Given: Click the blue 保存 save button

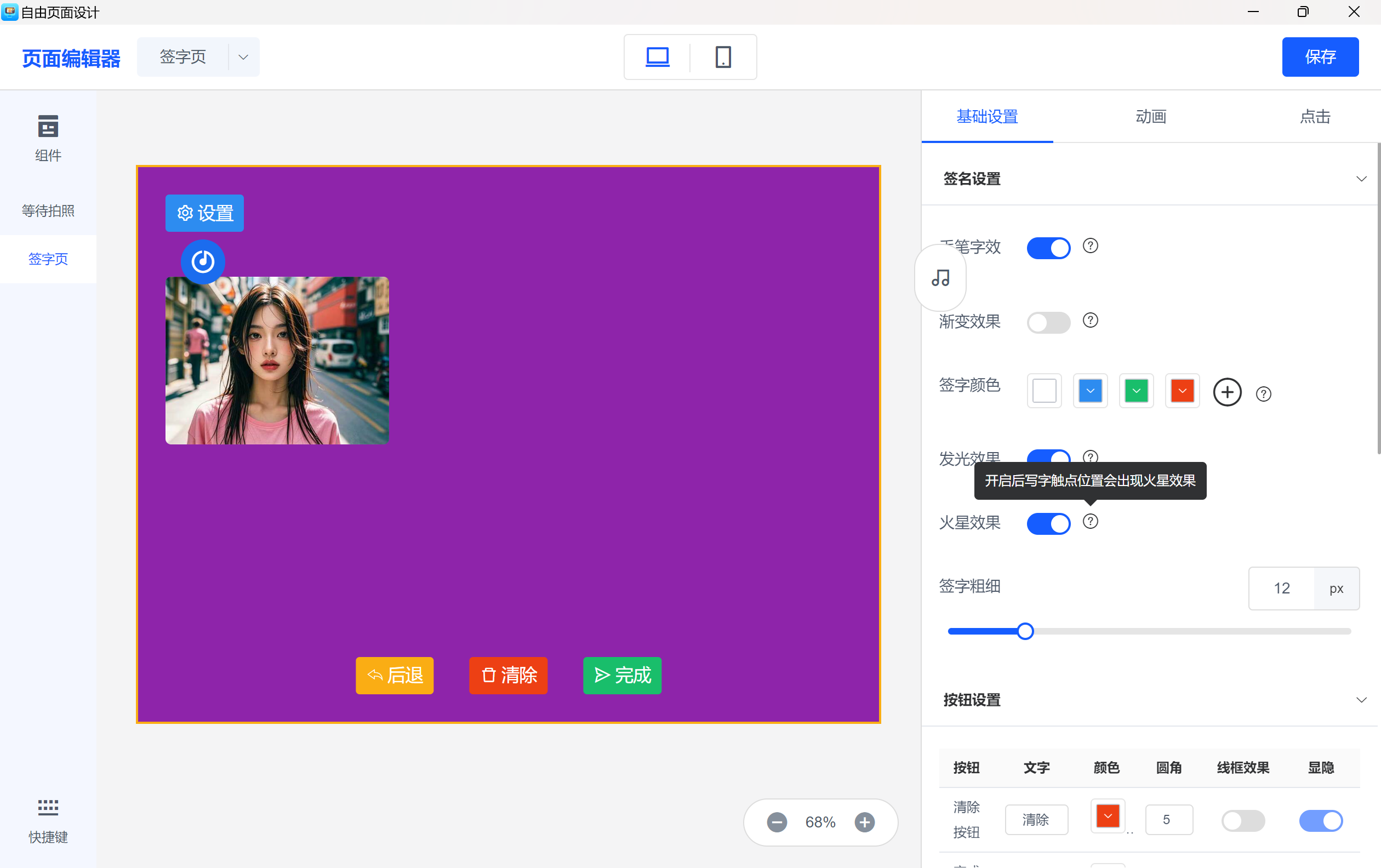Looking at the screenshot, I should [x=1320, y=57].
